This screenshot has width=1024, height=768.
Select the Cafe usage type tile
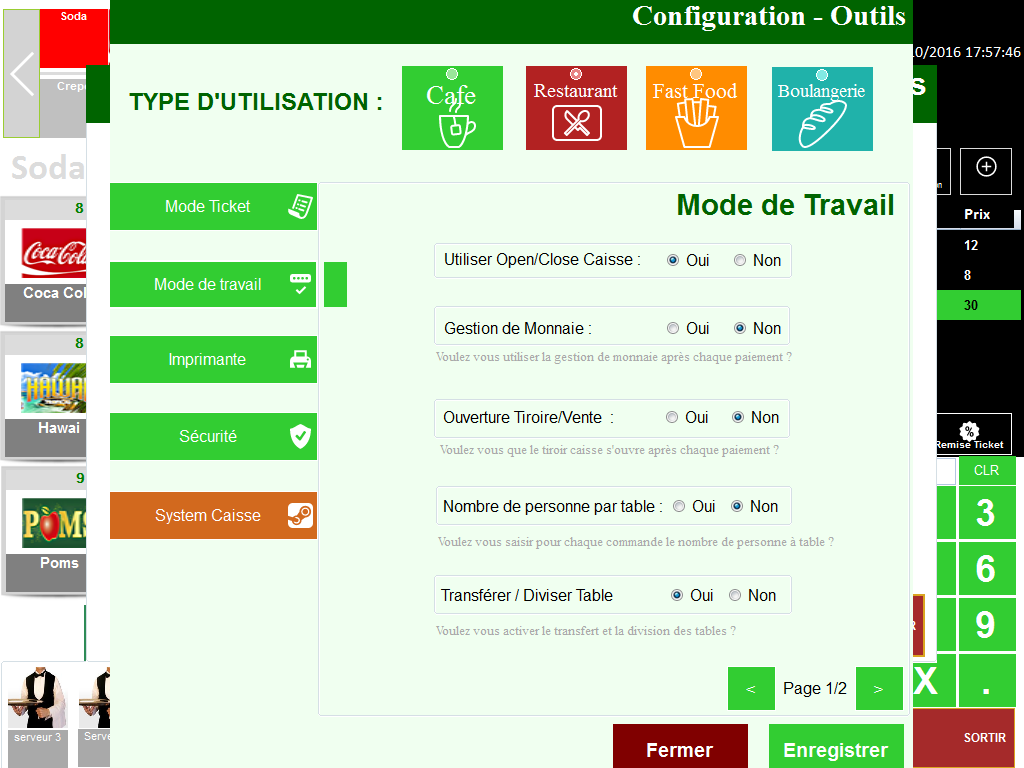[x=452, y=108]
